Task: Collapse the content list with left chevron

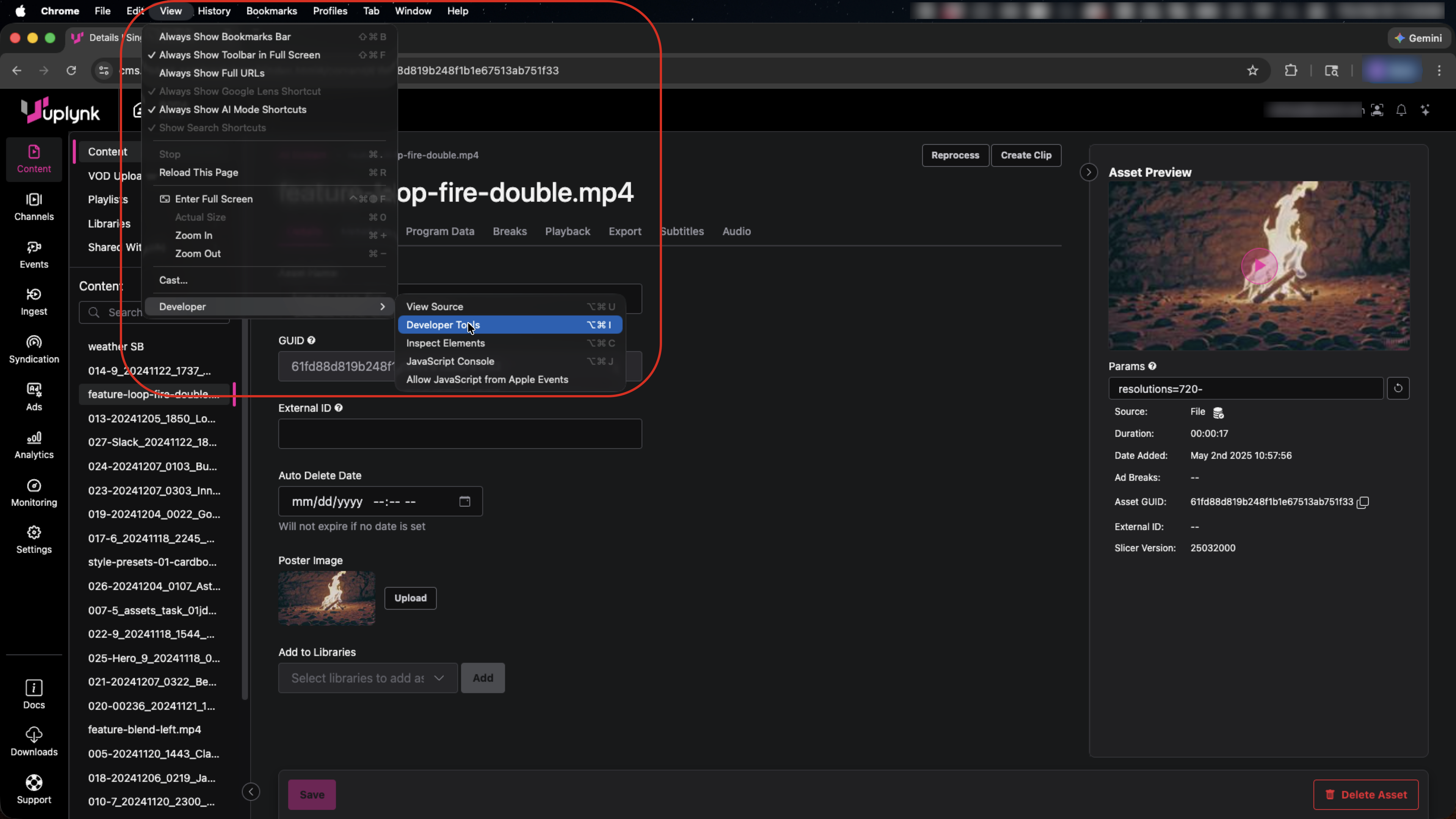Action: [x=251, y=791]
